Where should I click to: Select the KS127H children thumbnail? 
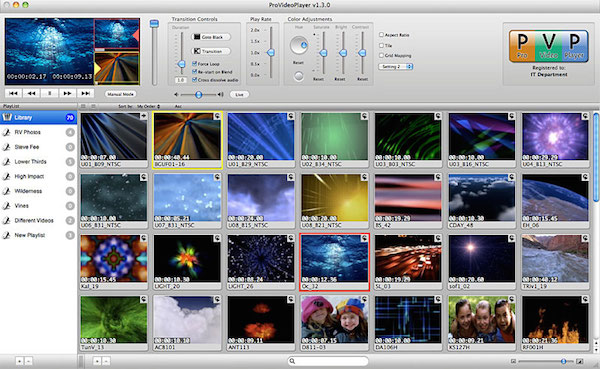(x=481, y=323)
